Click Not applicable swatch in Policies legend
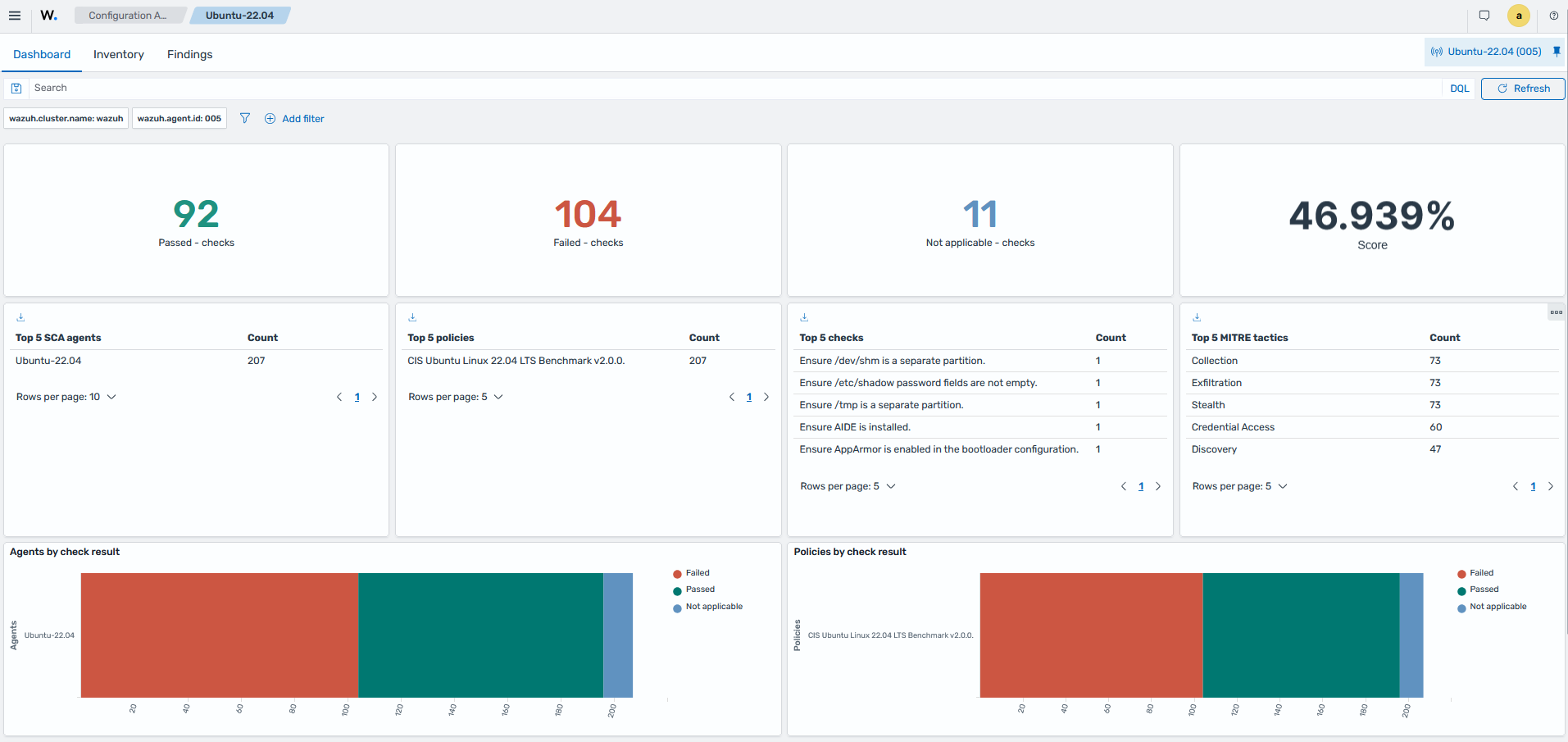Screen dimensions: 1568x742 pos(1461,608)
